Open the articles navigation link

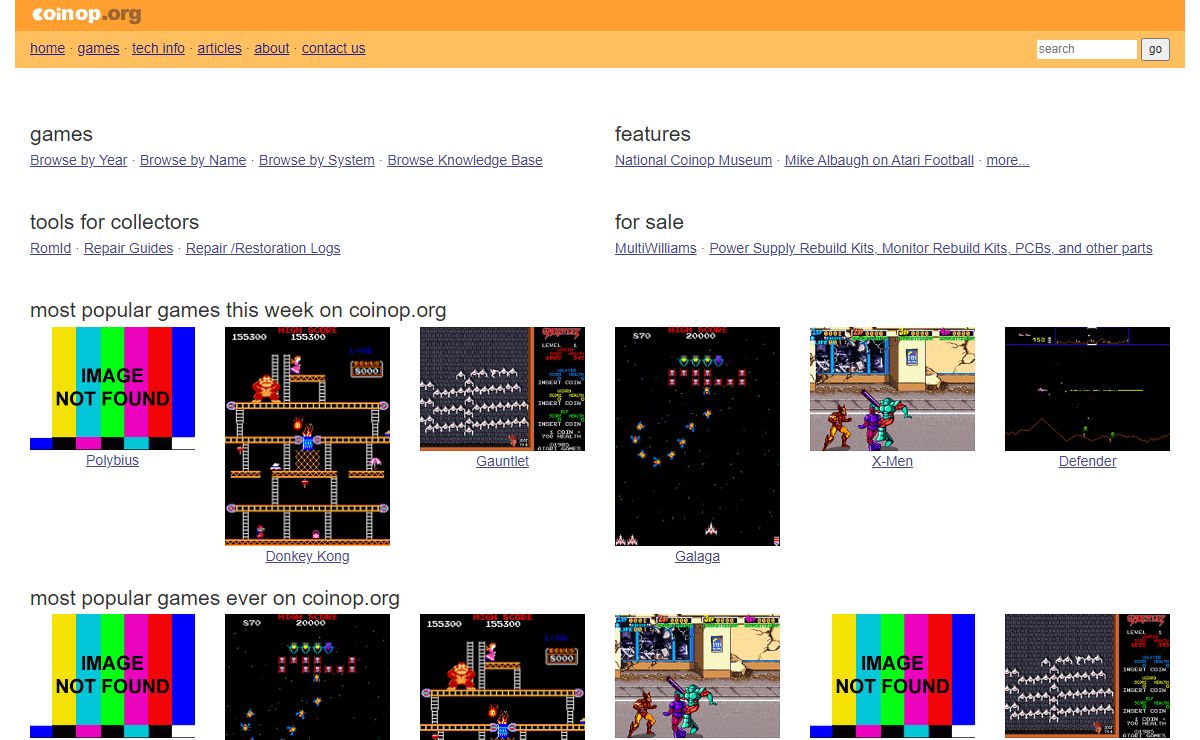pyautogui.click(x=219, y=48)
